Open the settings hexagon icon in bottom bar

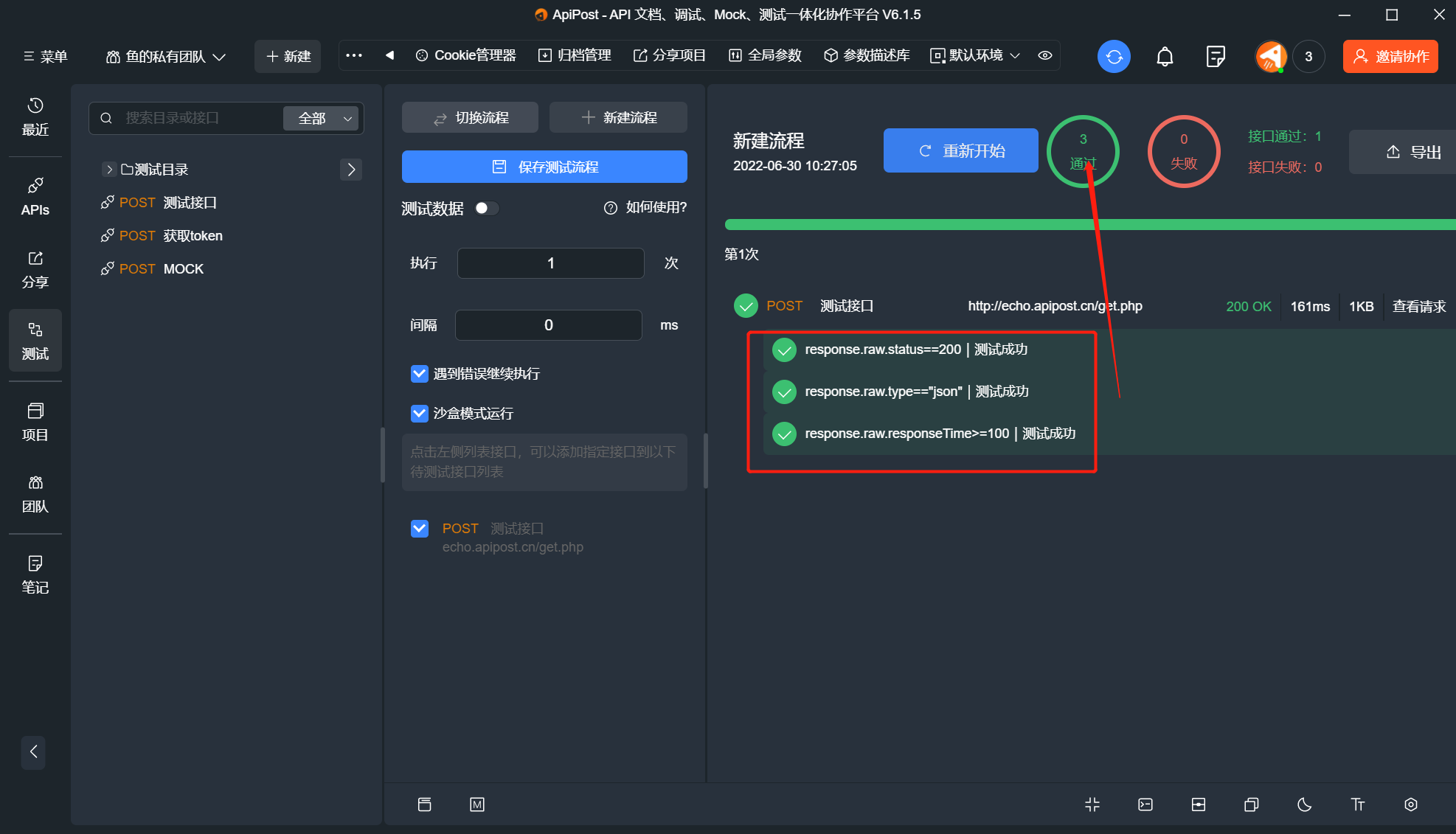point(1411,805)
